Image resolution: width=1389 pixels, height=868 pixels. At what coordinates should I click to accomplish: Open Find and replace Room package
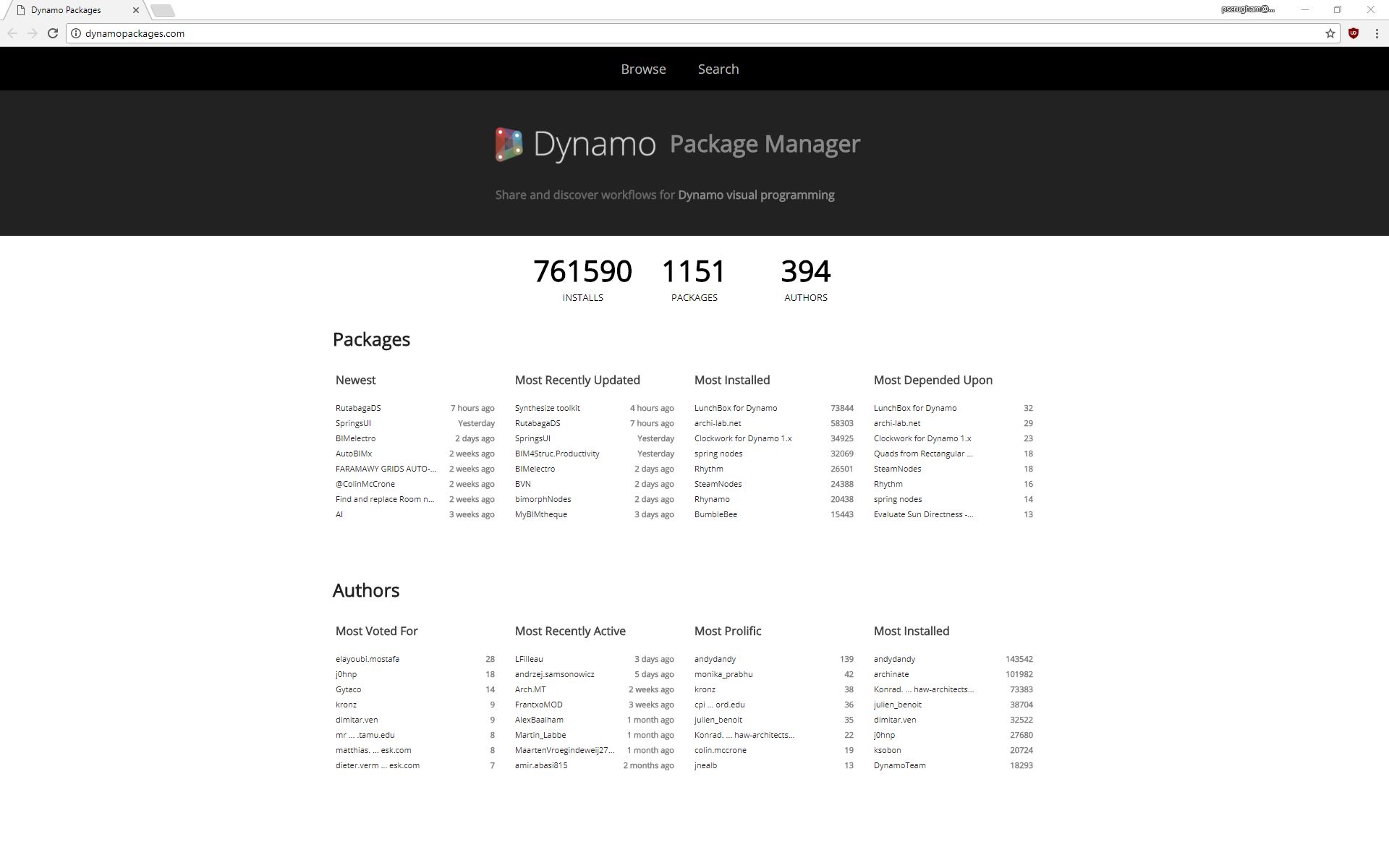pyautogui.click(x=385, y=499)
